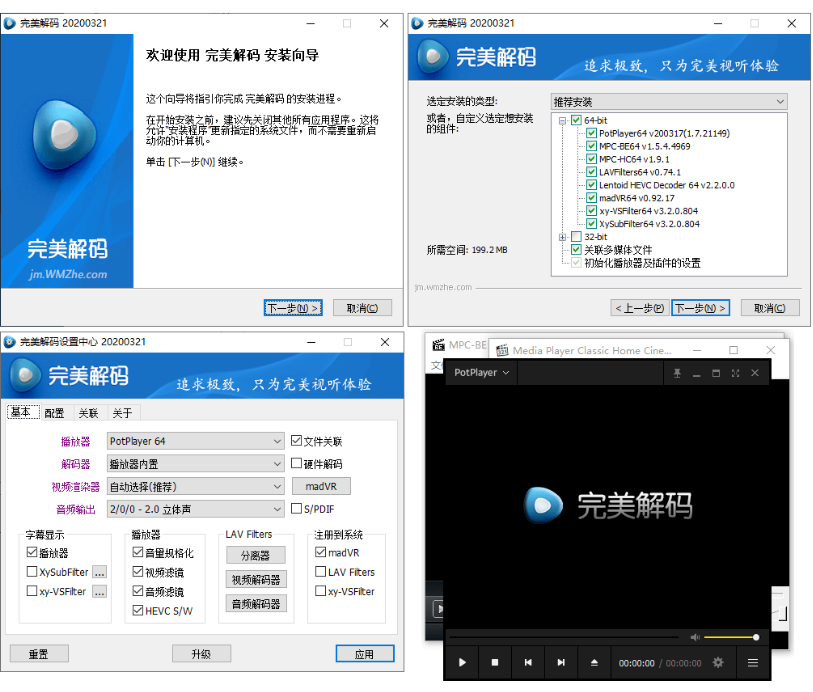Click the 应用 button

pos(364,654)
